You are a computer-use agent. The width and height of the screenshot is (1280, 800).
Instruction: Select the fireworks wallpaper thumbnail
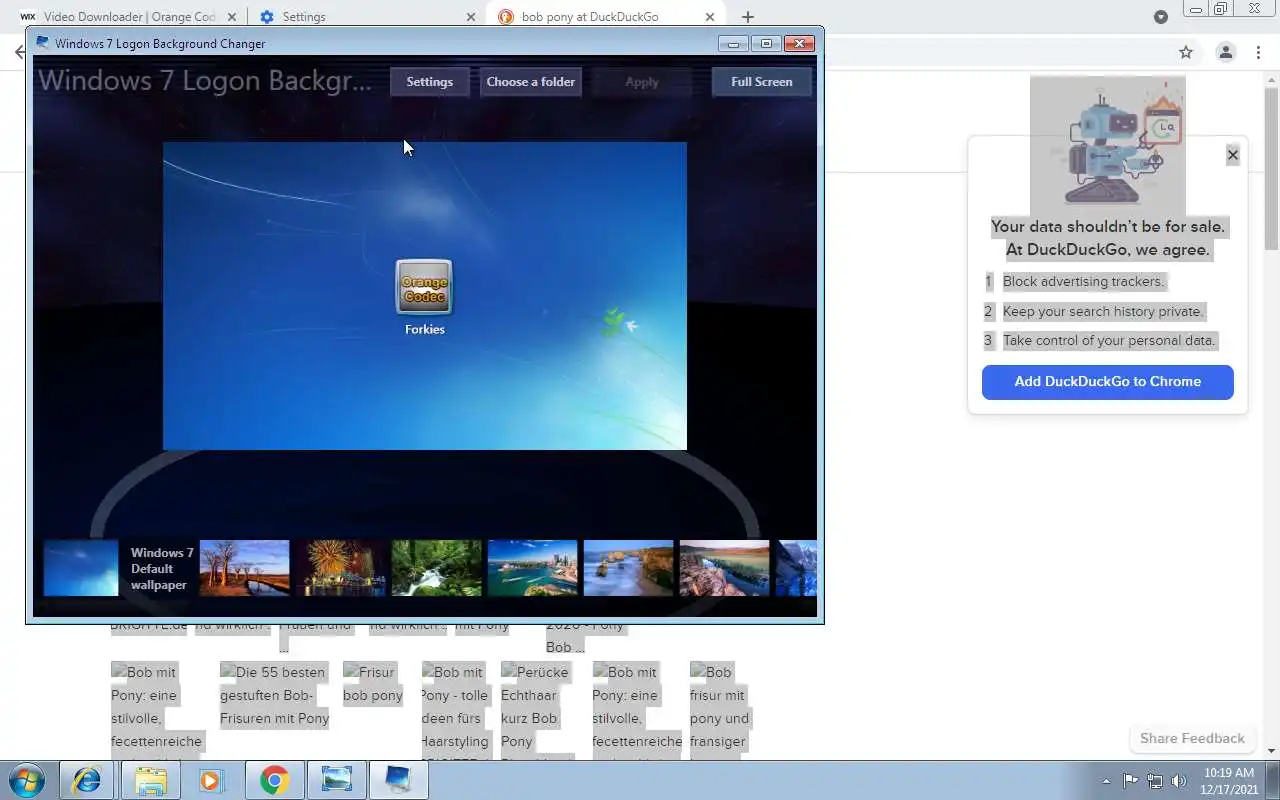340,568
